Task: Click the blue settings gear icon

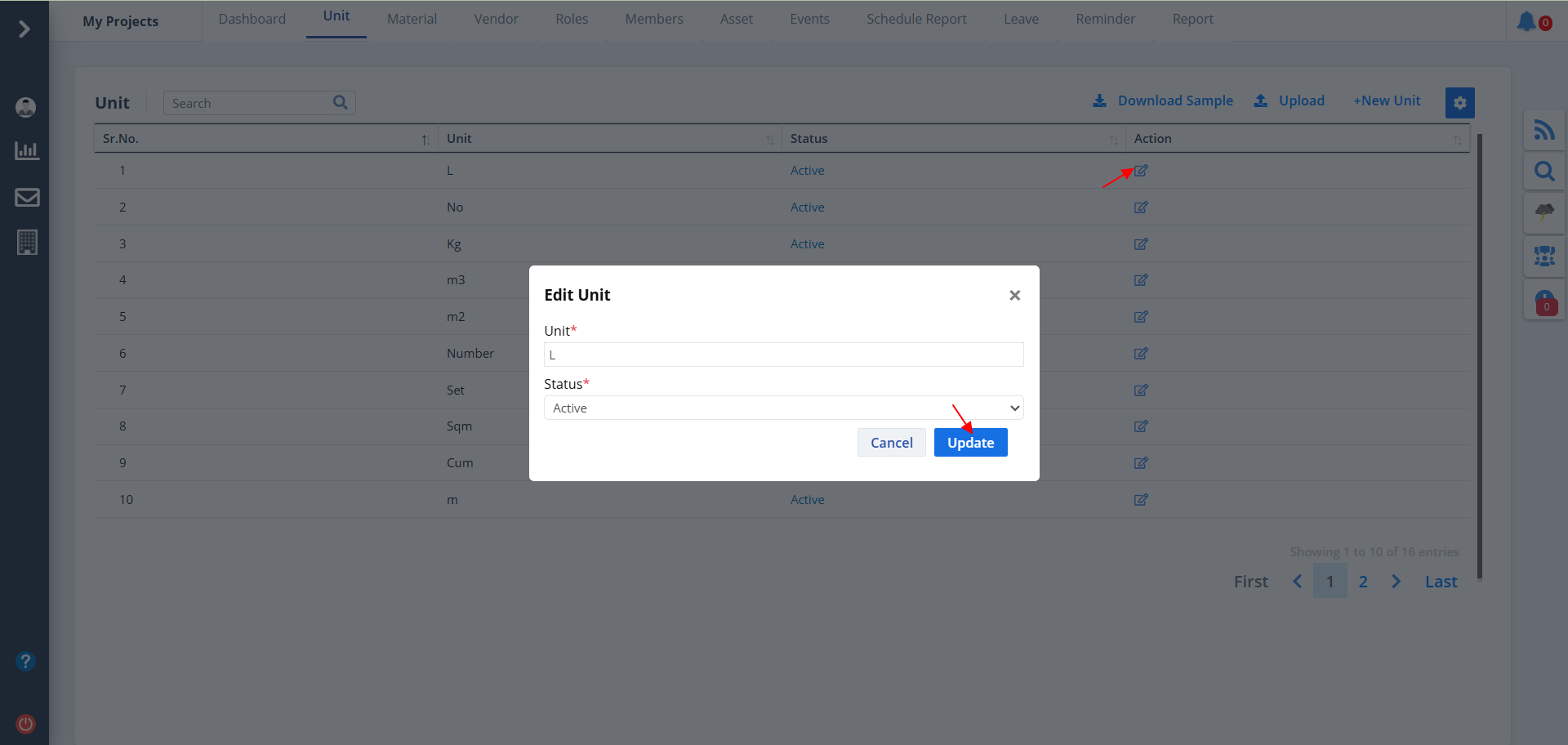Action: pos(1459,103)
